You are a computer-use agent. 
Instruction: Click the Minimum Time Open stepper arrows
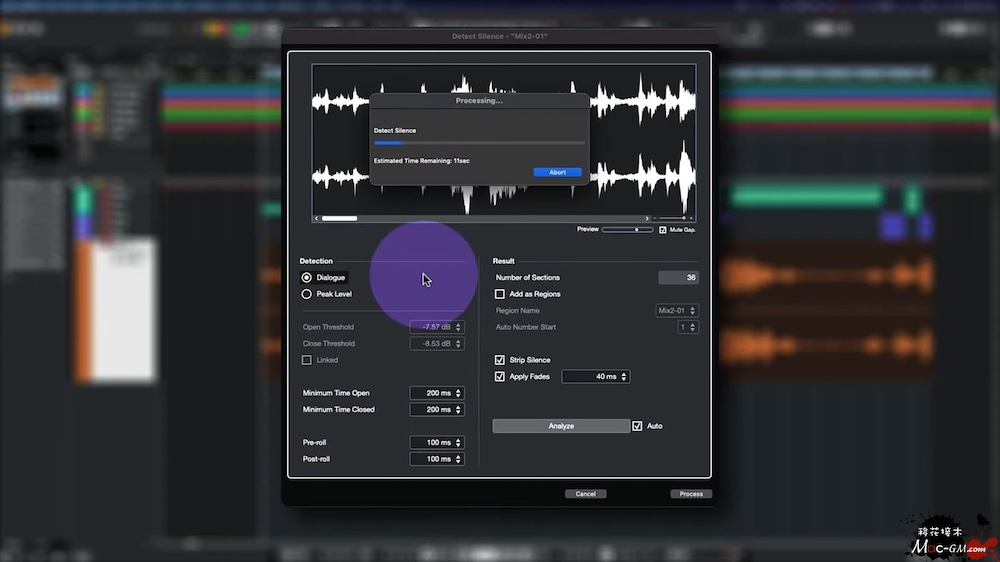point(459,393)
